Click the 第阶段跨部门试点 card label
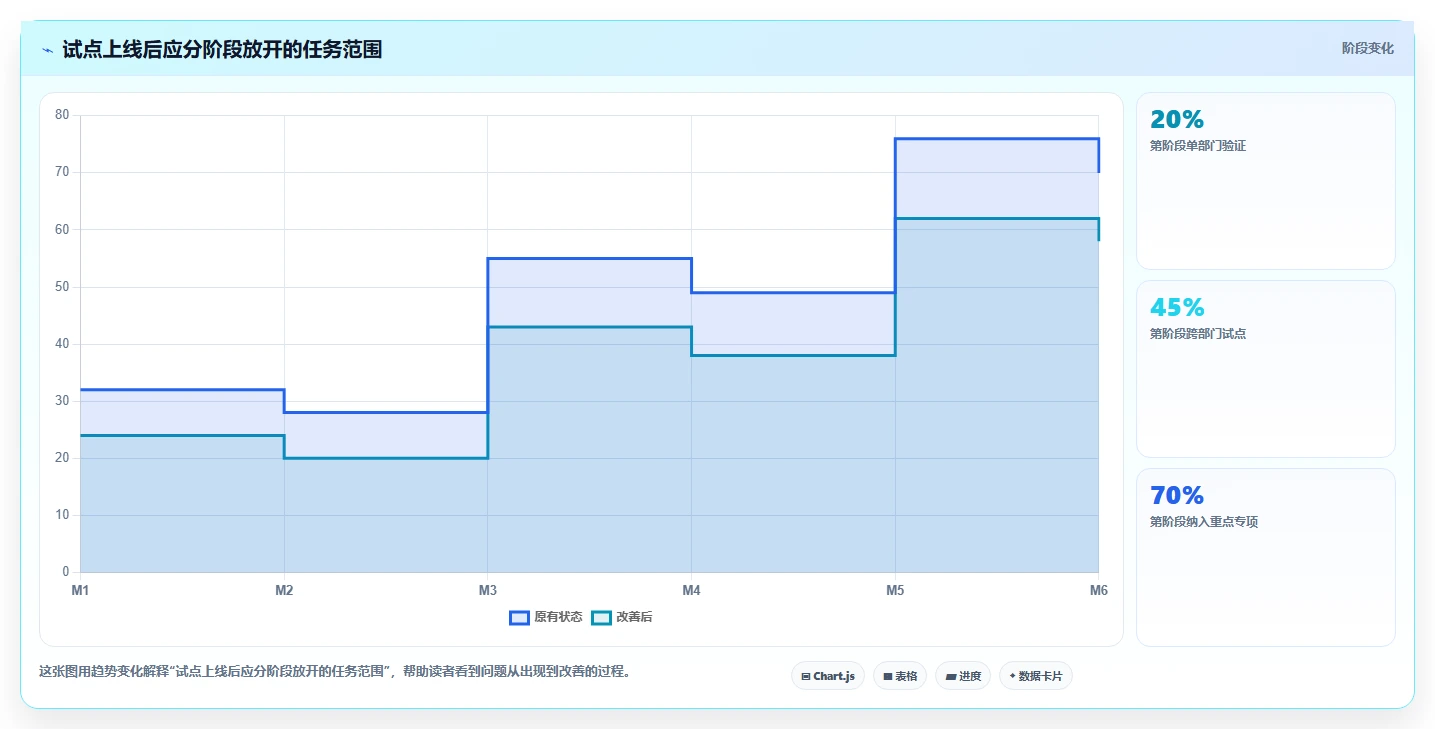 pyautogui.click(x=1198, y=333)
